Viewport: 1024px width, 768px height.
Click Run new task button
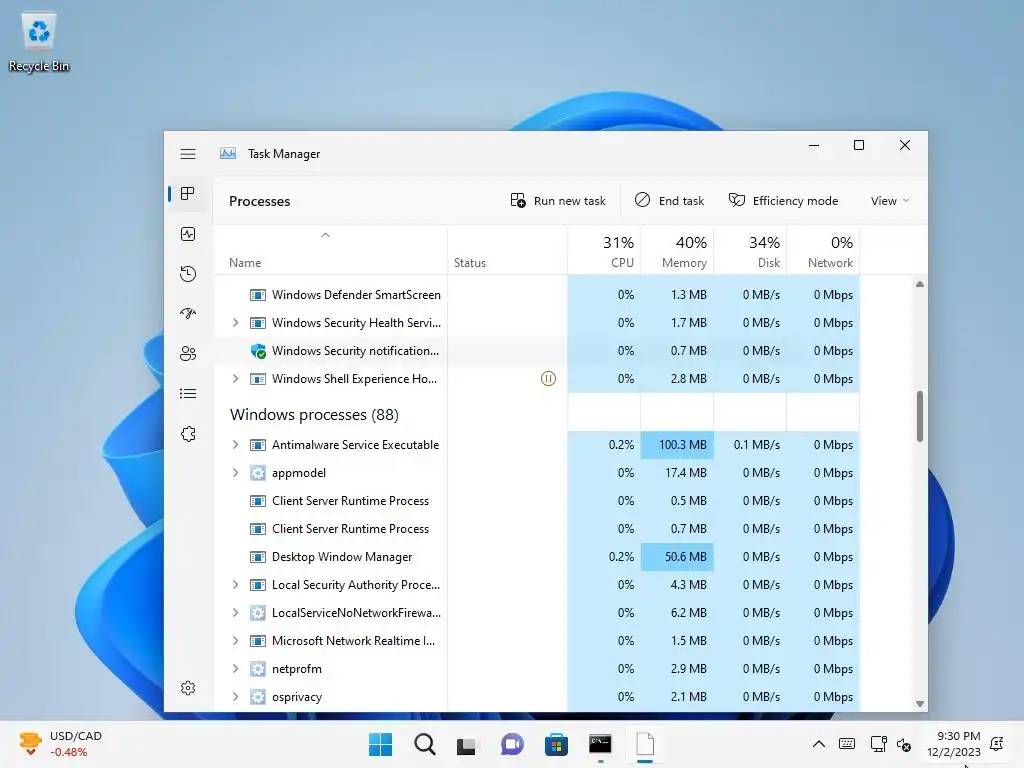tap(558, 201)
